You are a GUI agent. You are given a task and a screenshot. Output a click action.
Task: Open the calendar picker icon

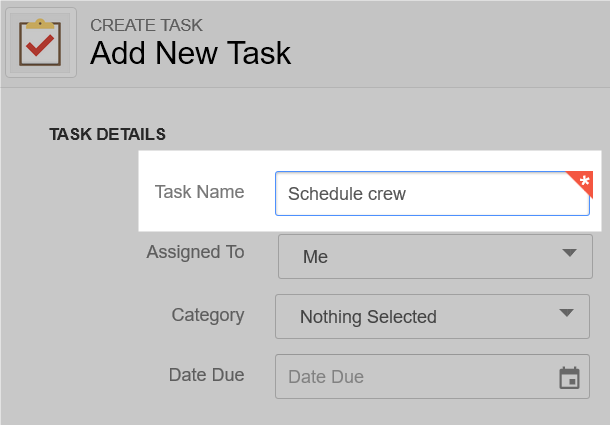tap(570, 378)
